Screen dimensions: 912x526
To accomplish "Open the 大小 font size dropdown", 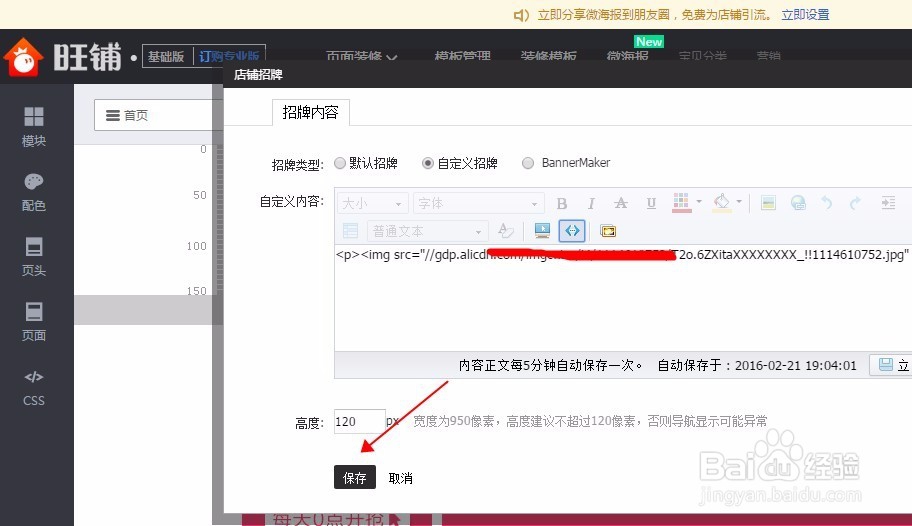I will tap(372, 203).
